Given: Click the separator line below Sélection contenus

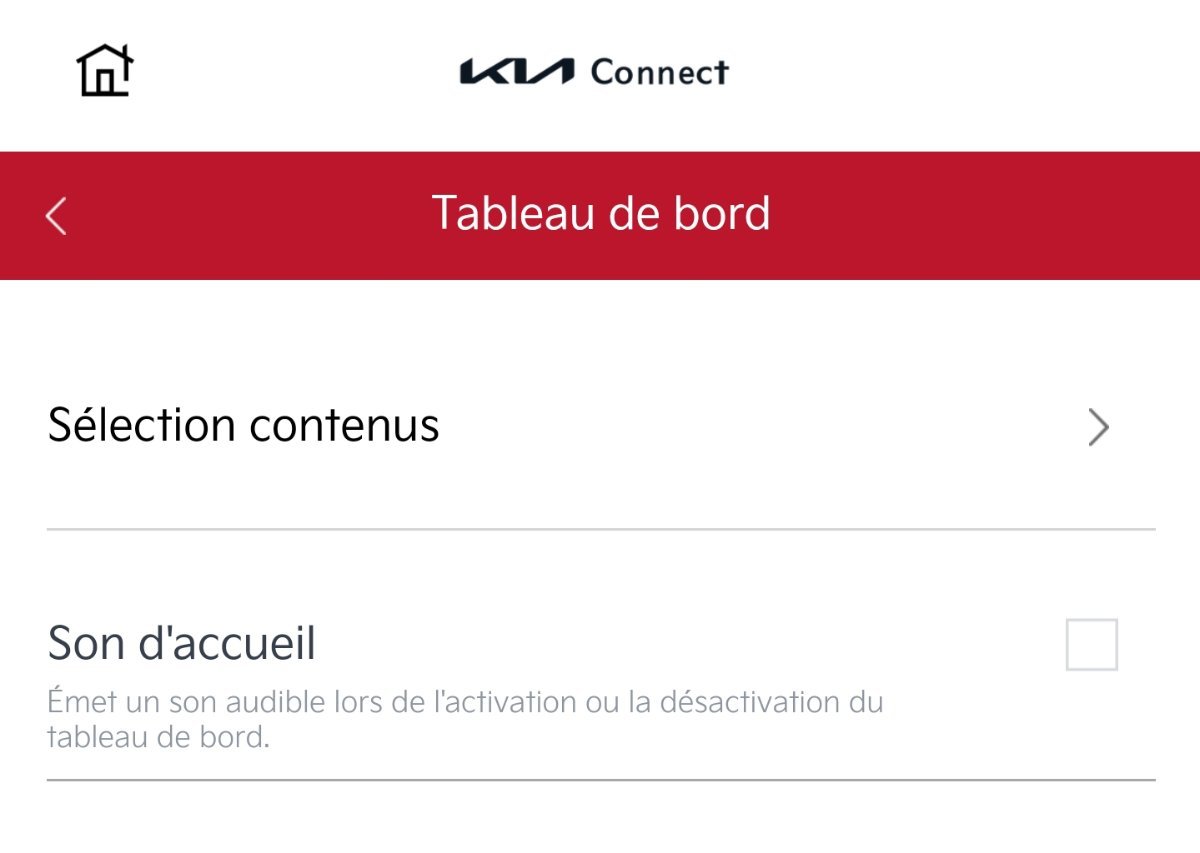Looking at the screenshot, I should 601,528.
